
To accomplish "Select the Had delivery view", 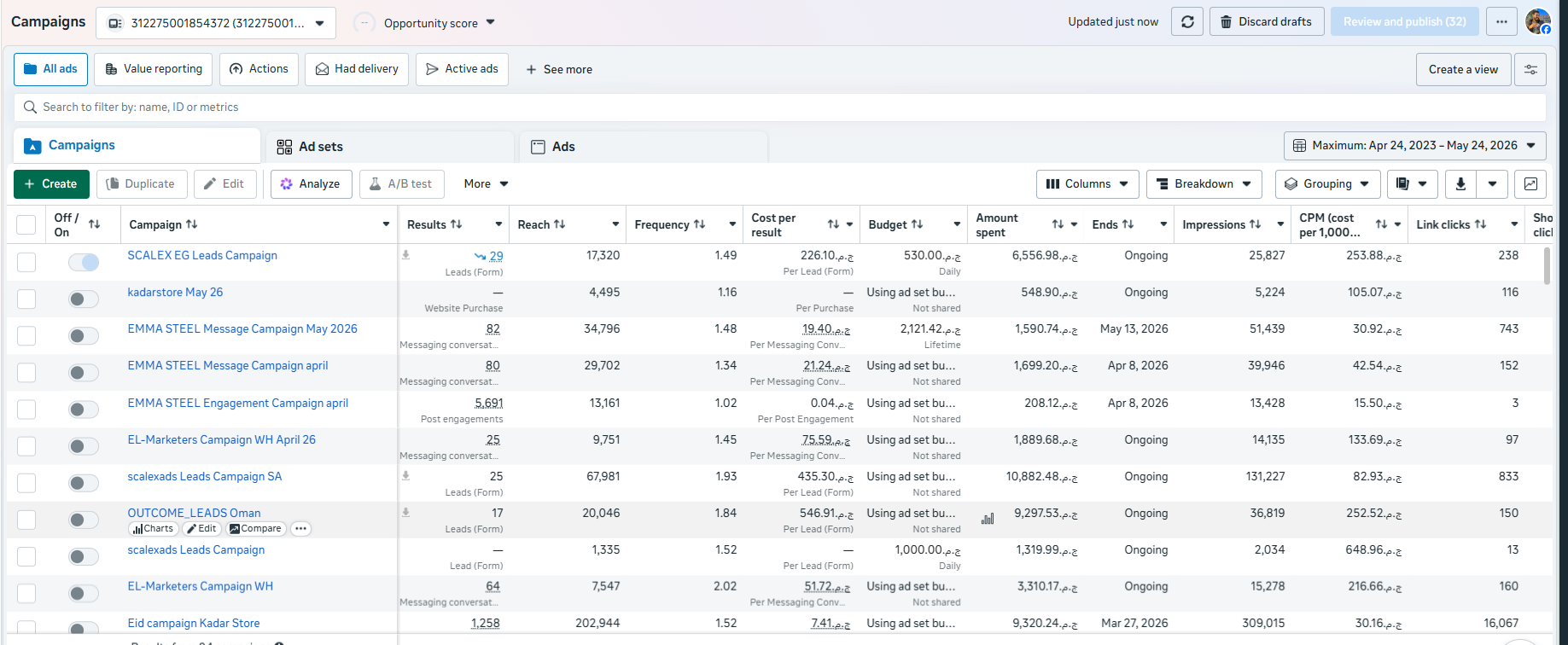I will [357, 69].
